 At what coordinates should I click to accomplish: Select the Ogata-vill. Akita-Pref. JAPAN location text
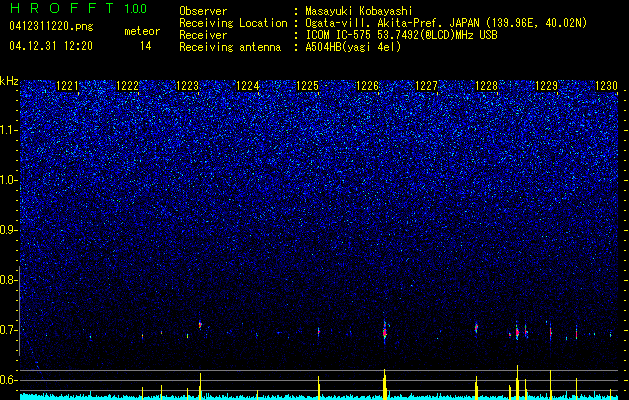pyautogui.click(x=446, y=23)
